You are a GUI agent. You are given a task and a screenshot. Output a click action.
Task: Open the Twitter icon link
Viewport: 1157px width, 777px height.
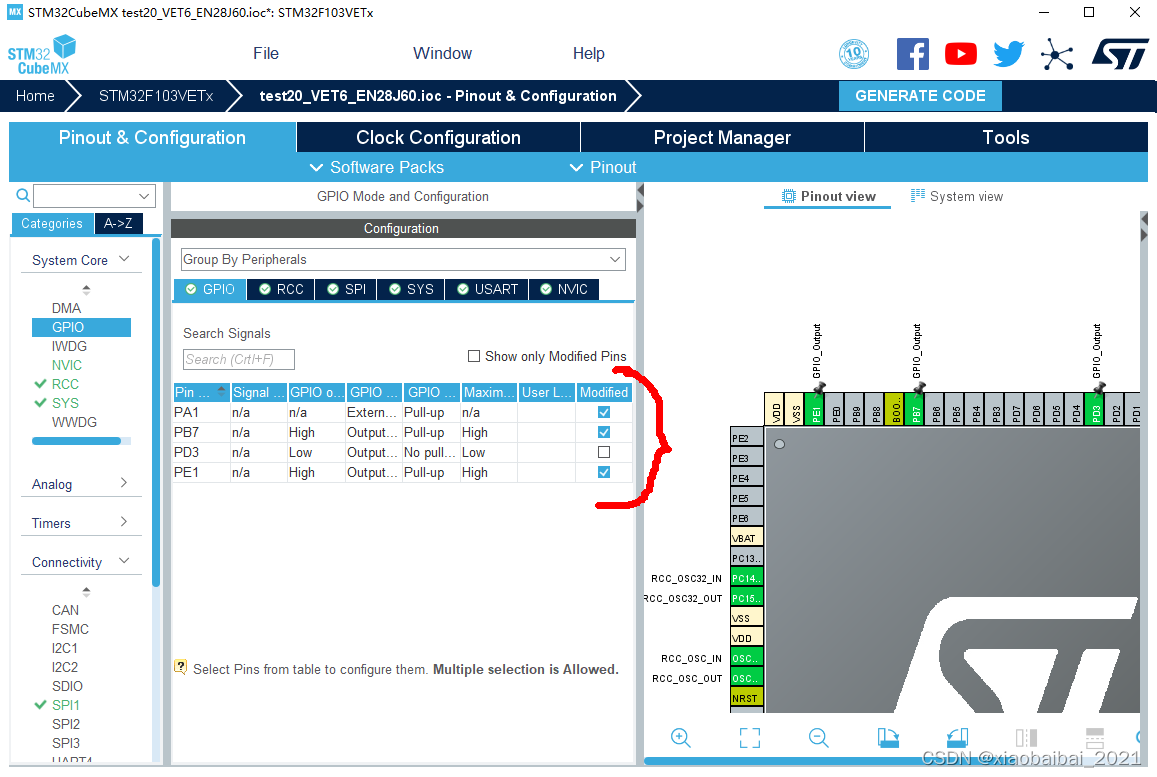click(x=1009, y=54)
